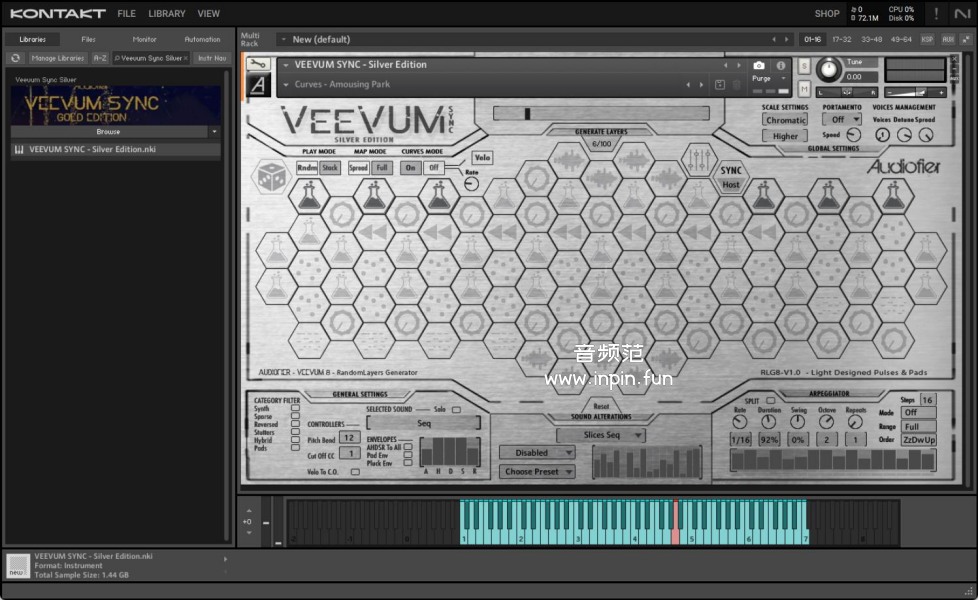Open the LIBRARY menu
This screenshot has height=600, width=978.
coord(167,13)
